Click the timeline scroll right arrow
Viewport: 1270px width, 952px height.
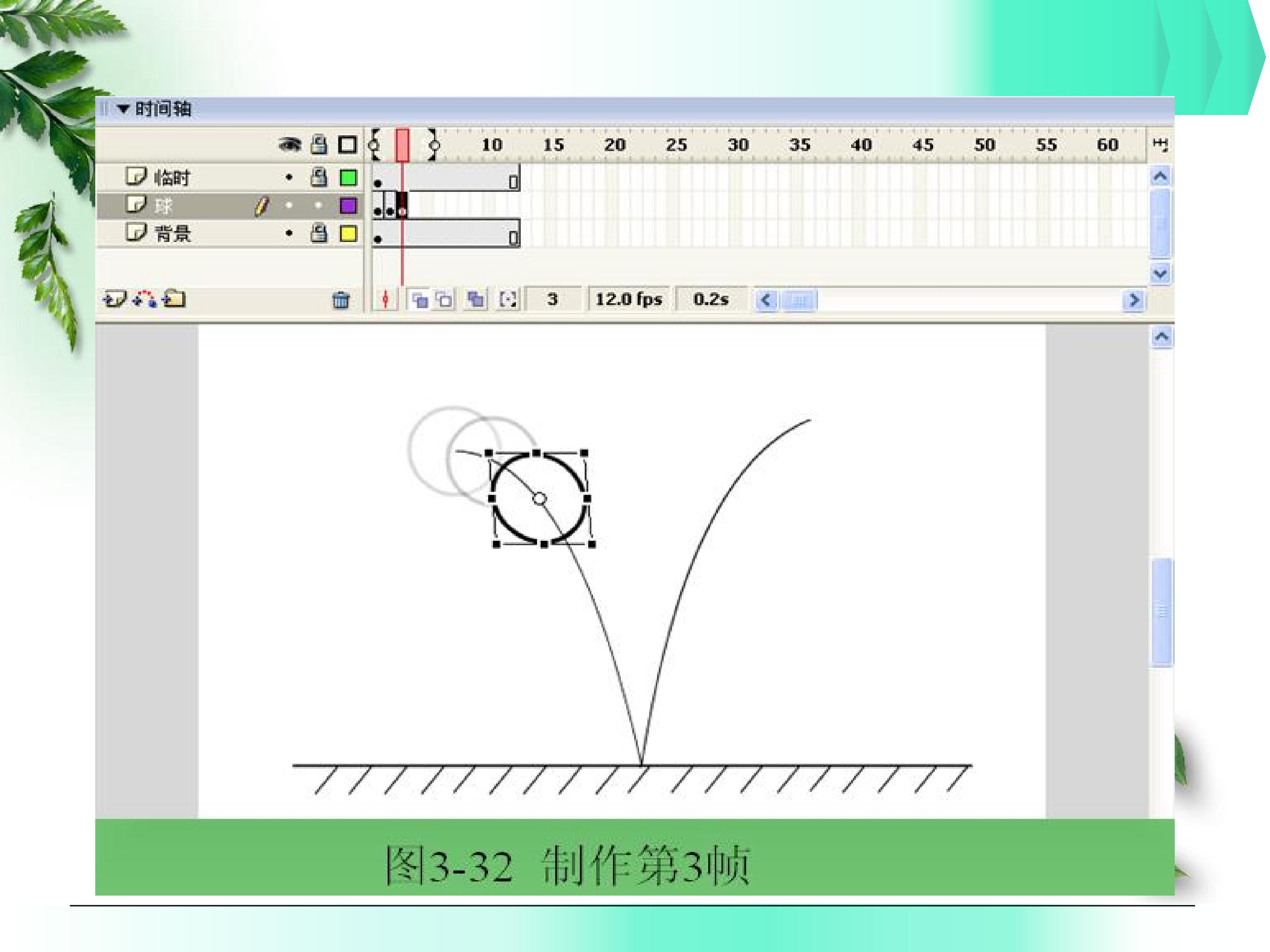(x=1133, y=300)
